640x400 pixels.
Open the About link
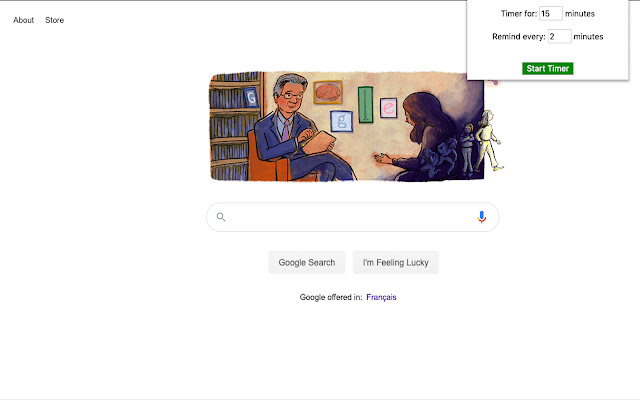[x=23, y=20]
